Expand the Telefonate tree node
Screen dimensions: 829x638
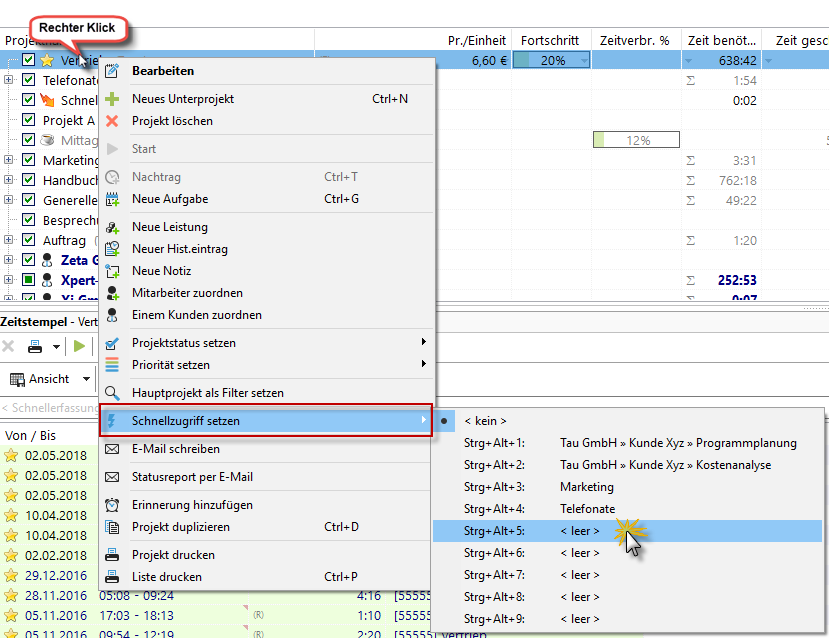(9, 80)
